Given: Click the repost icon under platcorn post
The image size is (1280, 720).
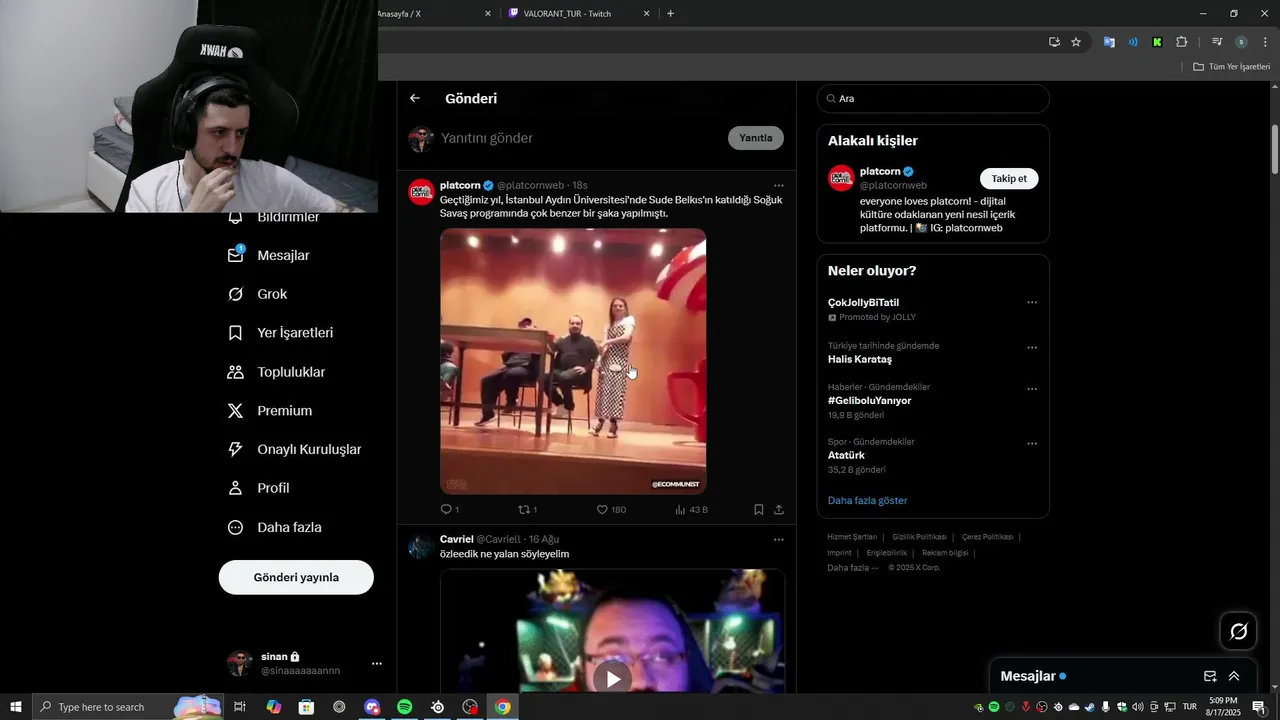Looking at the screenshot, I should tap(523, 510).
